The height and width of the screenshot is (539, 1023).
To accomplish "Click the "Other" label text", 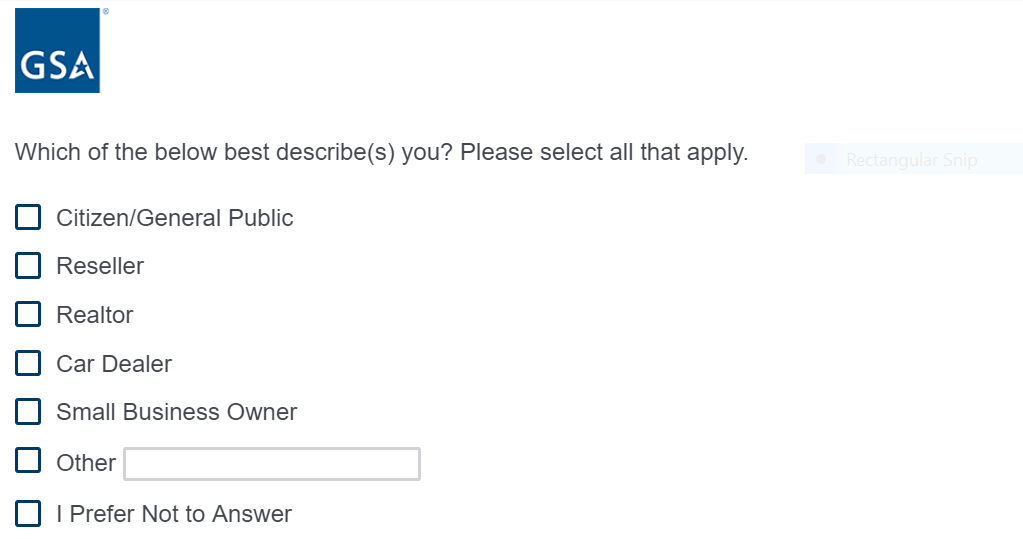I will tap(86, 463).
